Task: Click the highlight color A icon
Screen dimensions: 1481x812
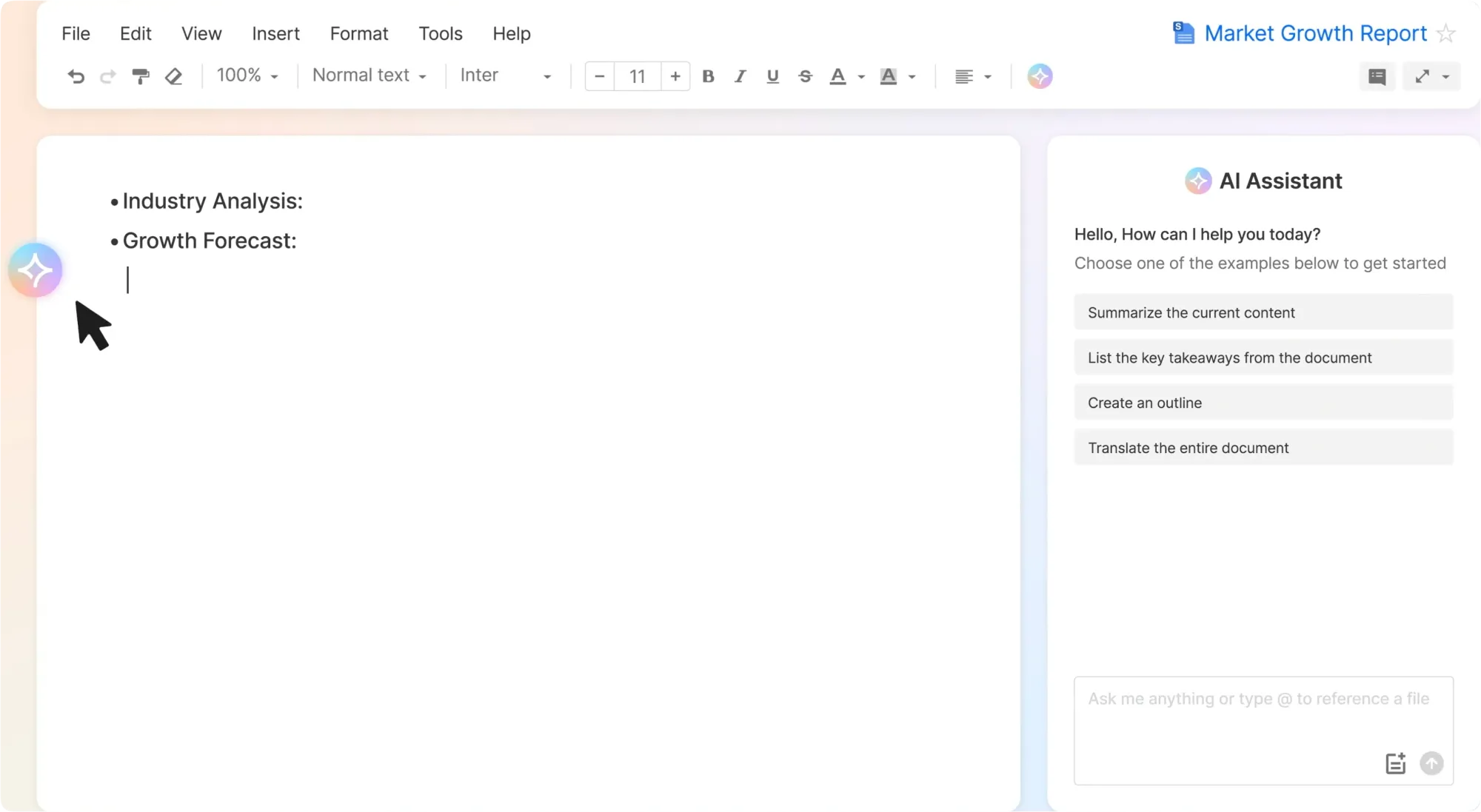Action: click(x=888, y=76)
